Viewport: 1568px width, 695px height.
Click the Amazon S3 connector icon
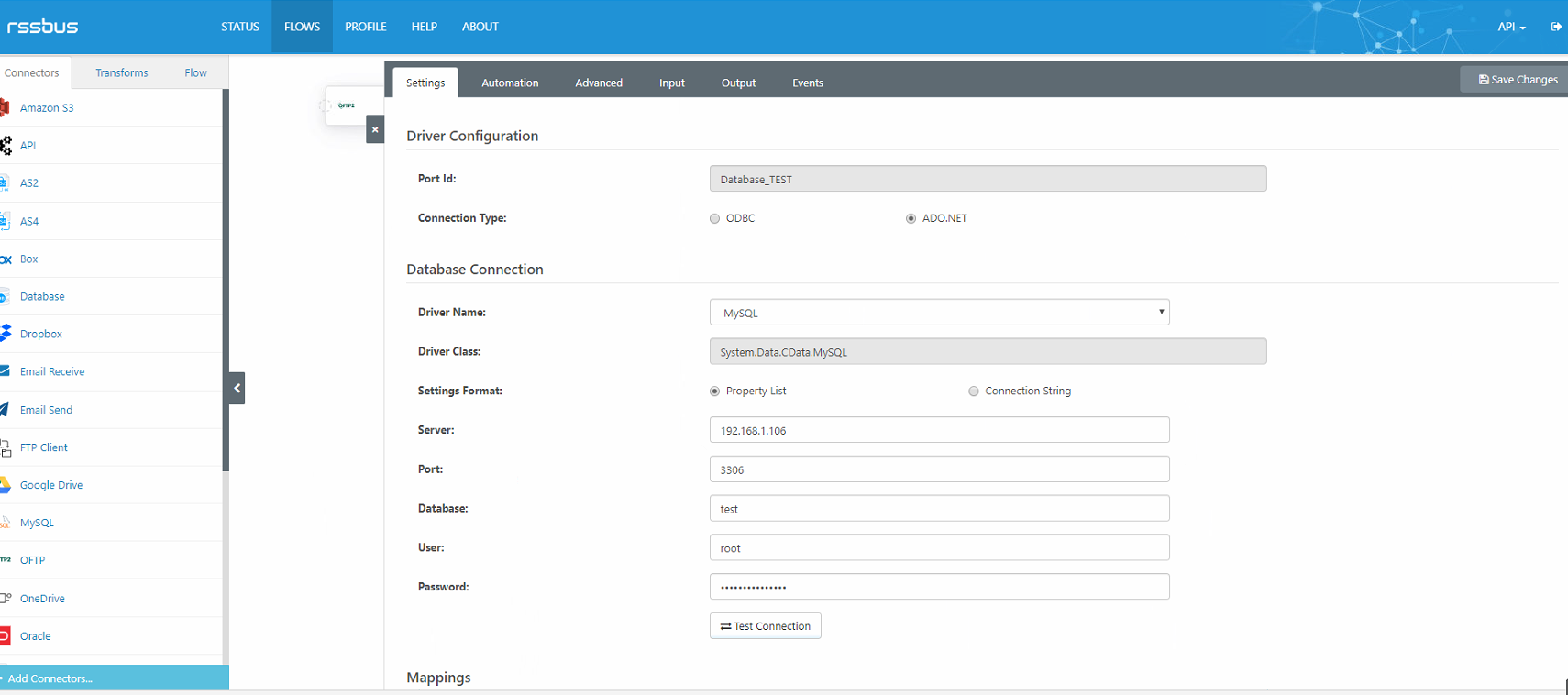[5, 107]
